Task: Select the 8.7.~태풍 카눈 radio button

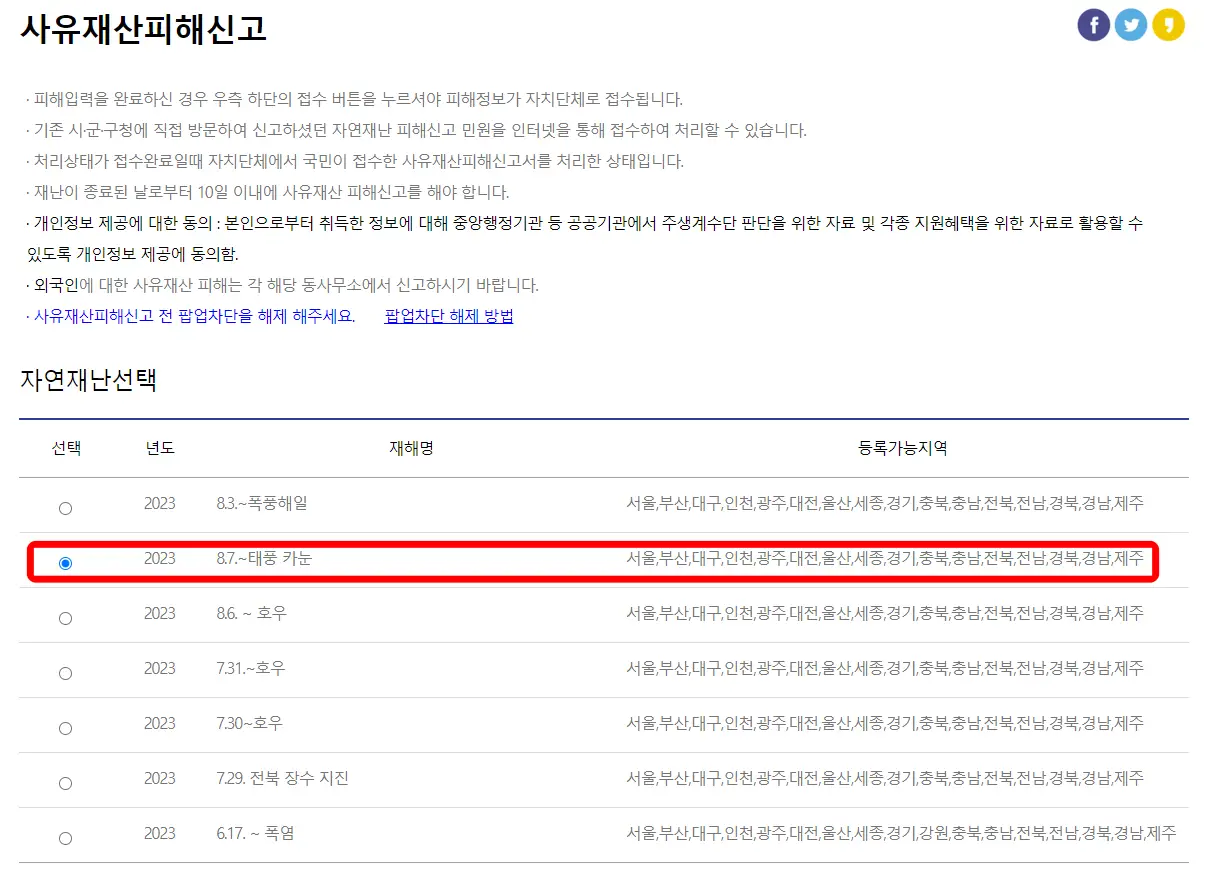Action: (x=65, y=562)
